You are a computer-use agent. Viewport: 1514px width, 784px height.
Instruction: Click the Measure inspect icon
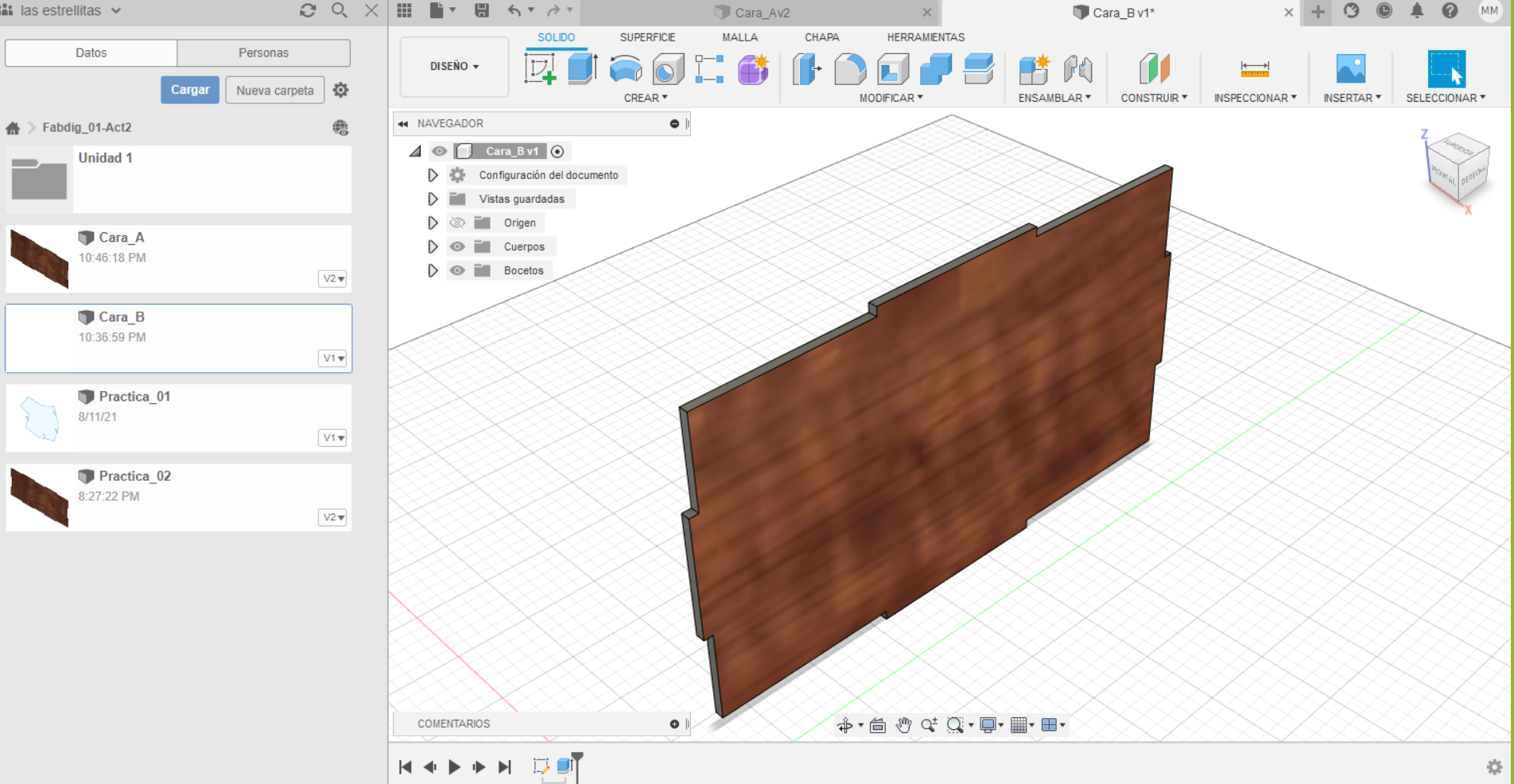[1255, 68]
